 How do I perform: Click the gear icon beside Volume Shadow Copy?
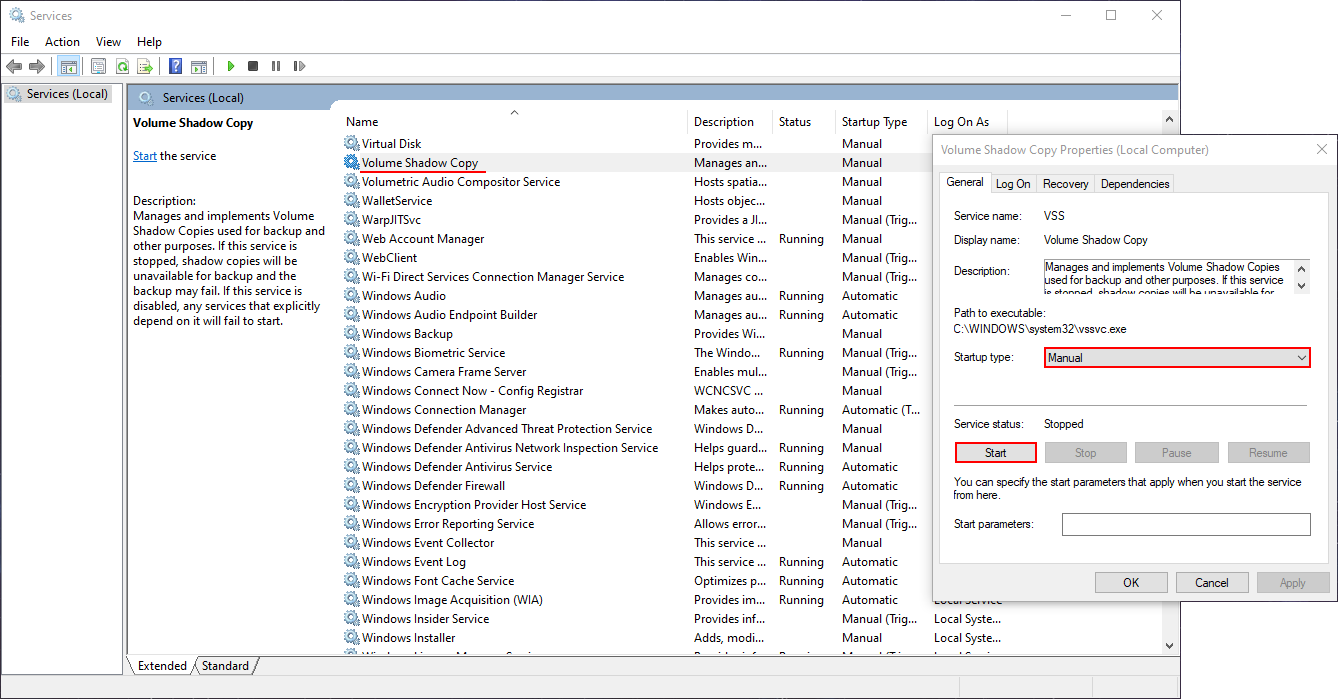[351, 162]
